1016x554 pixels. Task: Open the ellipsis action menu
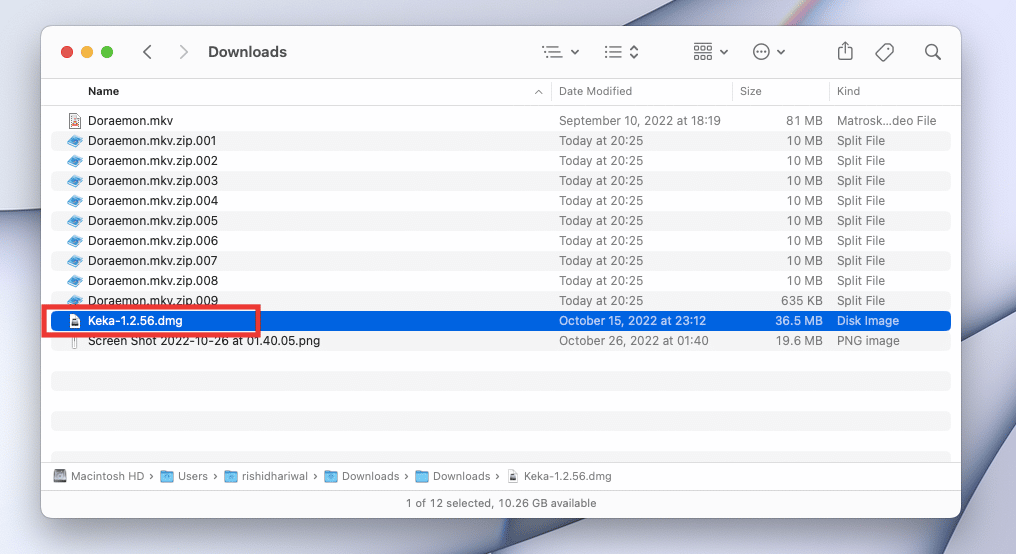pos(768,52)
